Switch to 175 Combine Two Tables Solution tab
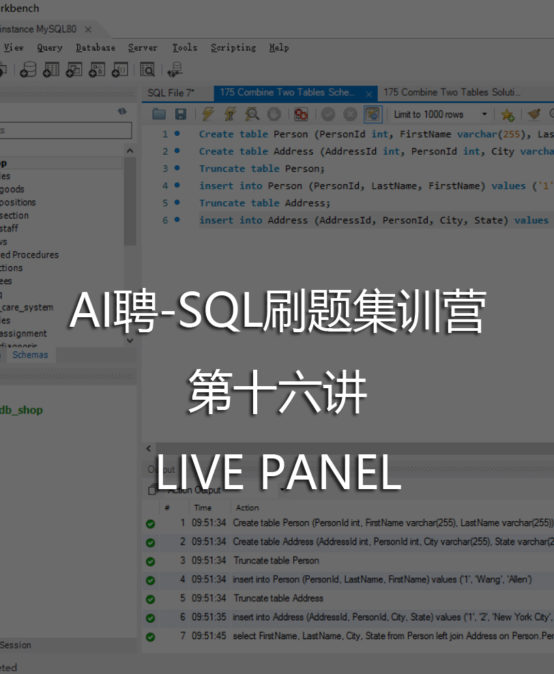The width and height of the screenshot is (554, 674). click(x=452, y=92)
